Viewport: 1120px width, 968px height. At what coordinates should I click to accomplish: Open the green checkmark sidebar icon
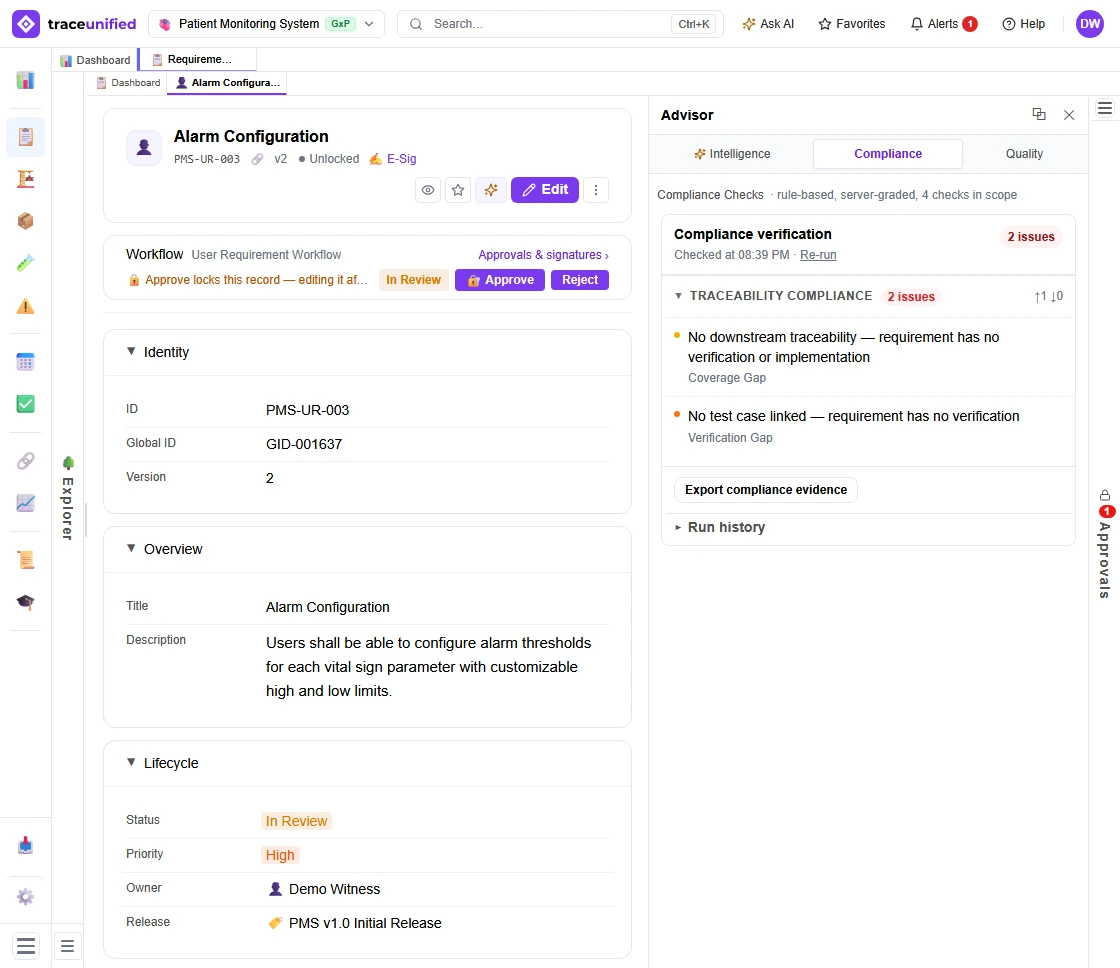[26, 404]
